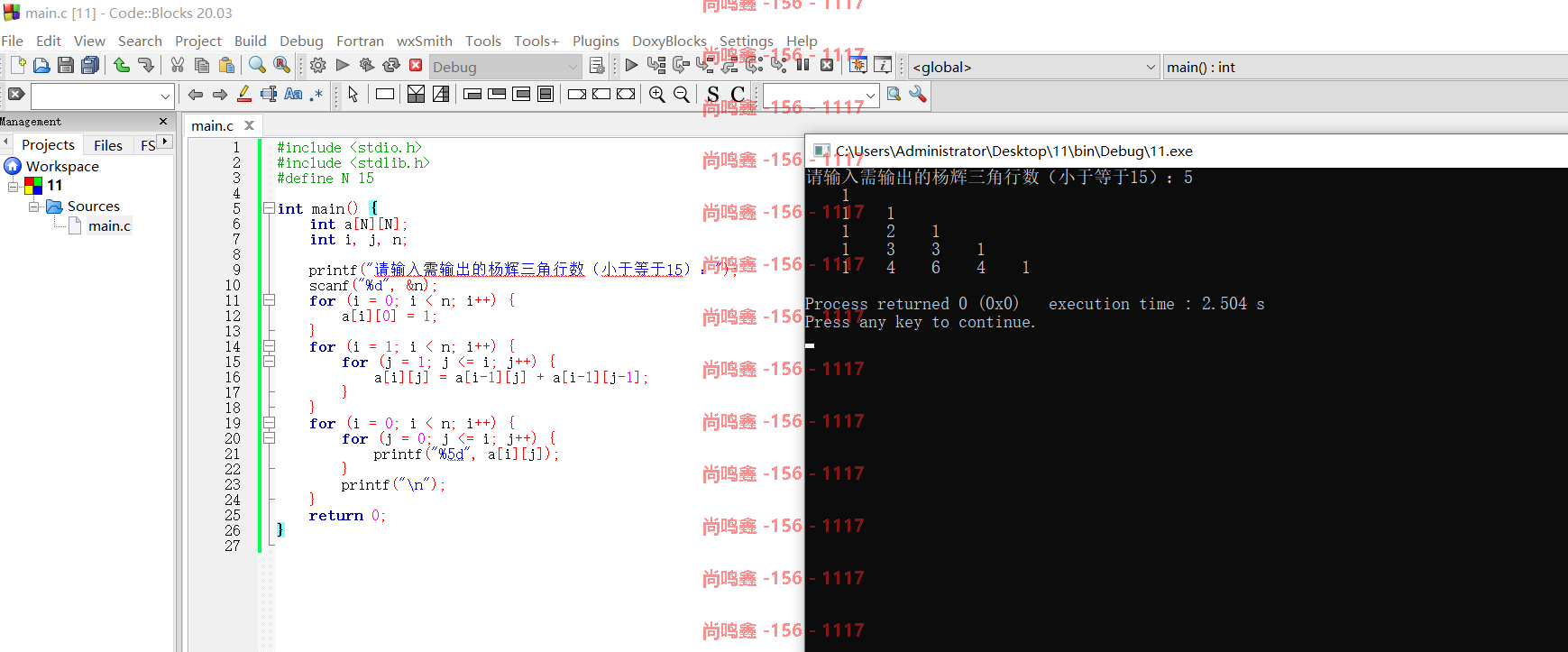Viewport: 1568px width, 652px height.
Task: Open the Replace dialog icon
Action: point(282,65)
